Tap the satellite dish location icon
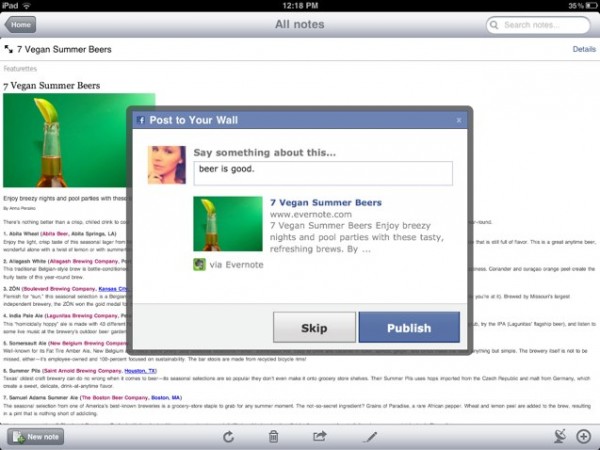Image resolution: width=600 pixels, height=450 pixels. (x=560, y=436)
